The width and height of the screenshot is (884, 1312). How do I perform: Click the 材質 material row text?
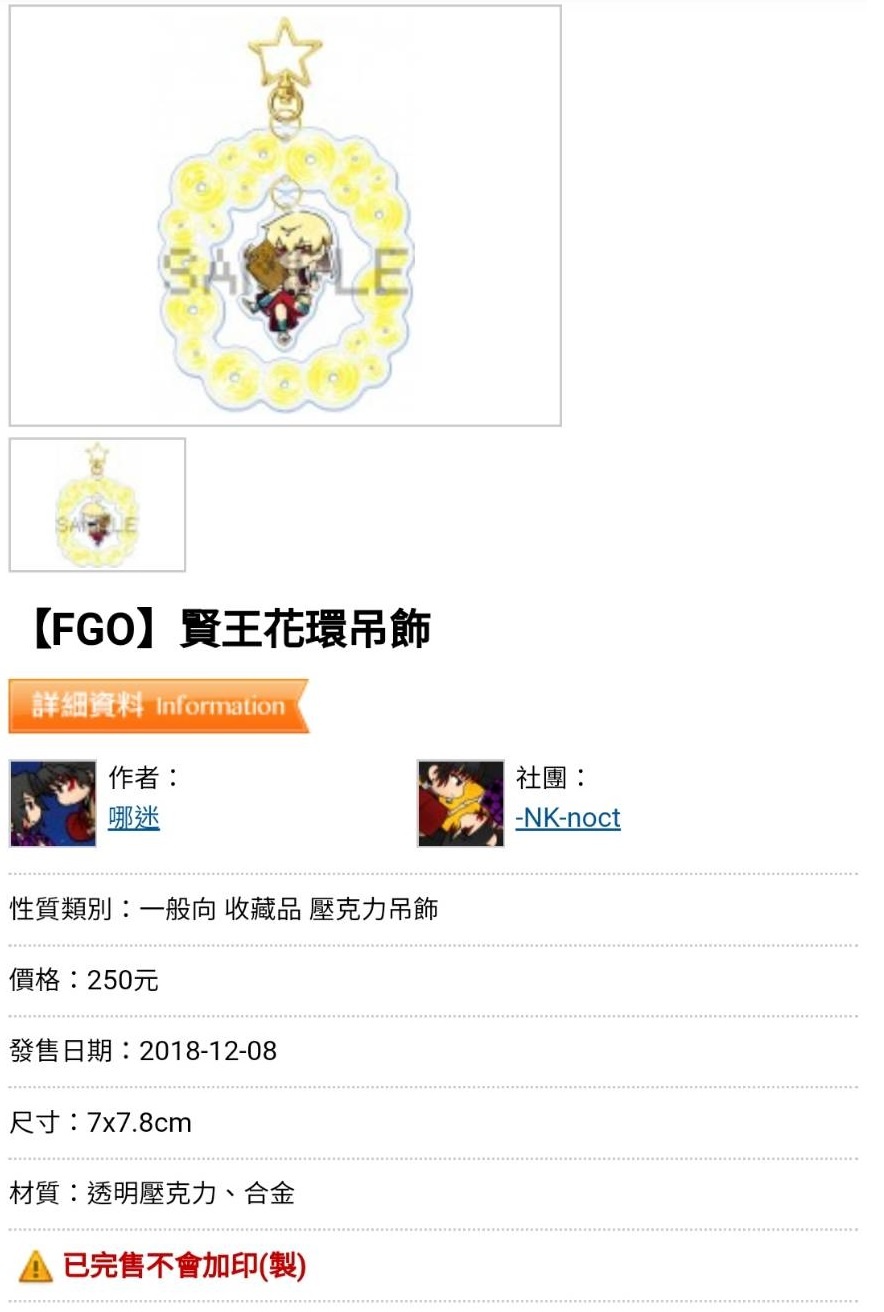pyautogui.click(x=152, y=1193)
